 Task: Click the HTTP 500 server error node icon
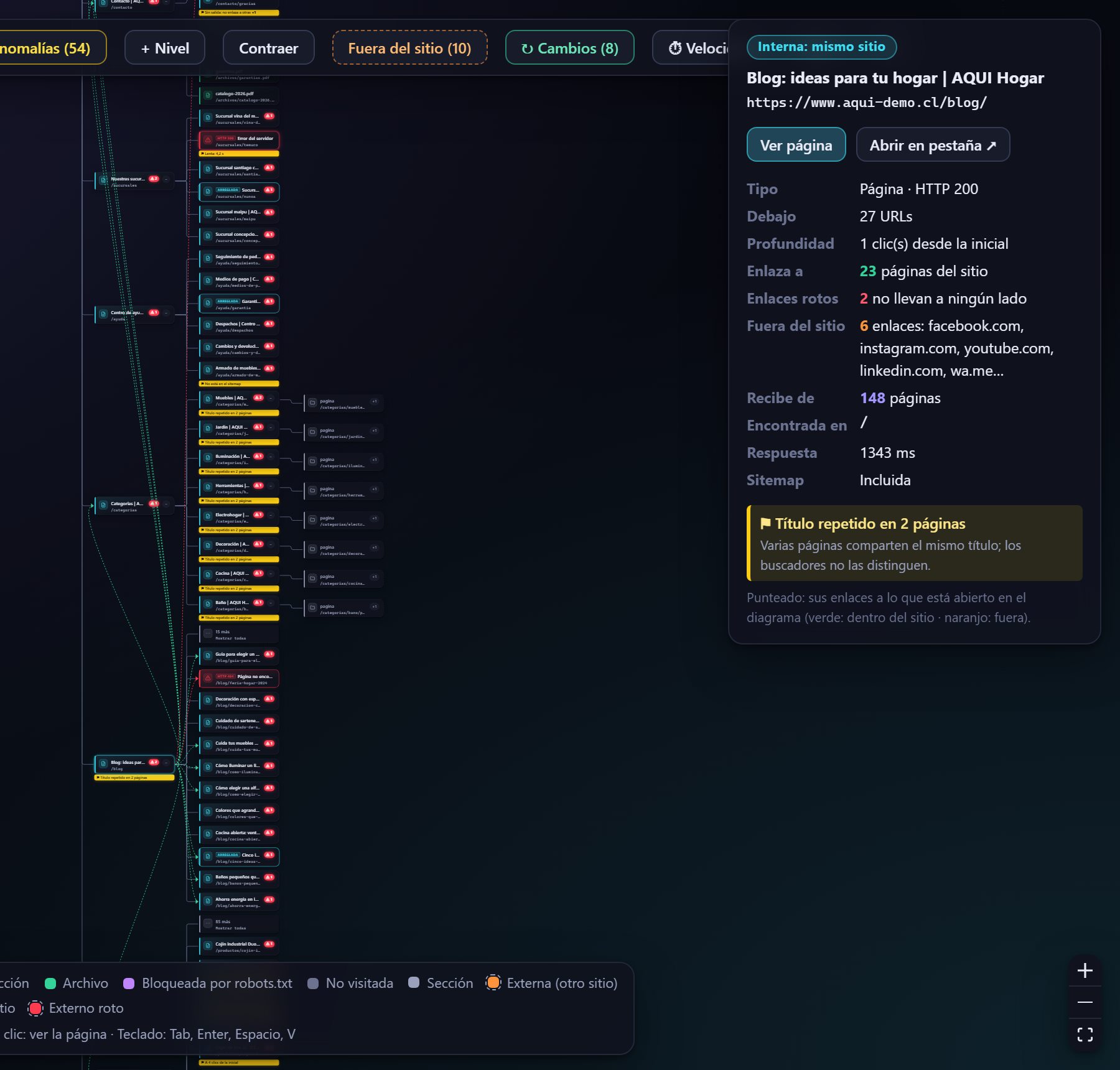point(208,141)
